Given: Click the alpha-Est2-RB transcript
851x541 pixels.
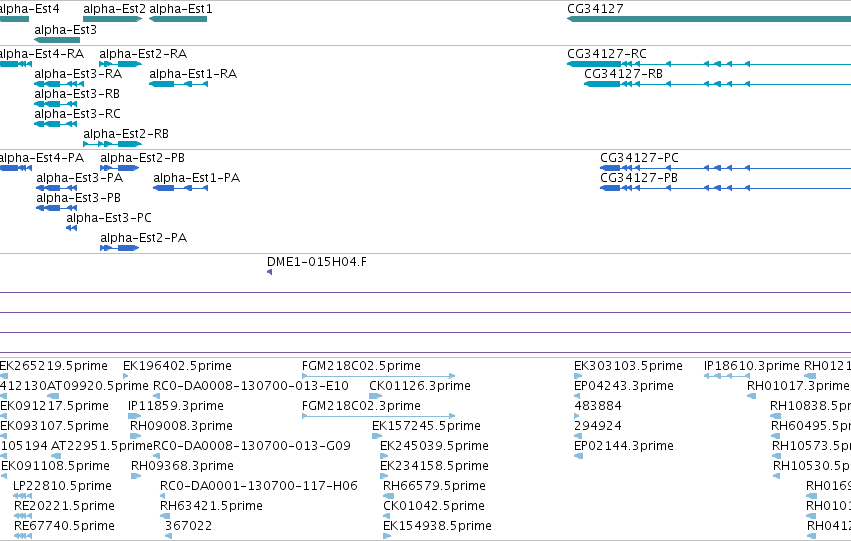Looking at the screenshot, I should coord(112,144).
